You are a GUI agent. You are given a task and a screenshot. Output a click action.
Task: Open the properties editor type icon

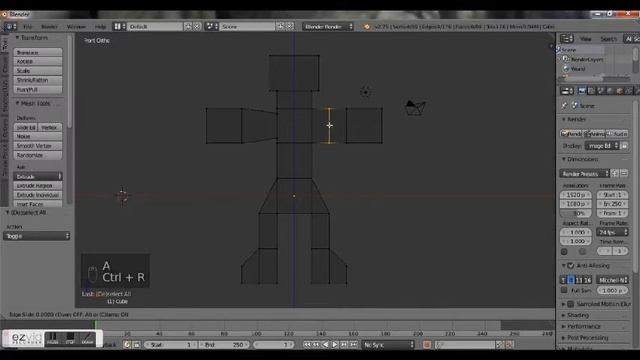click(567, 91)
